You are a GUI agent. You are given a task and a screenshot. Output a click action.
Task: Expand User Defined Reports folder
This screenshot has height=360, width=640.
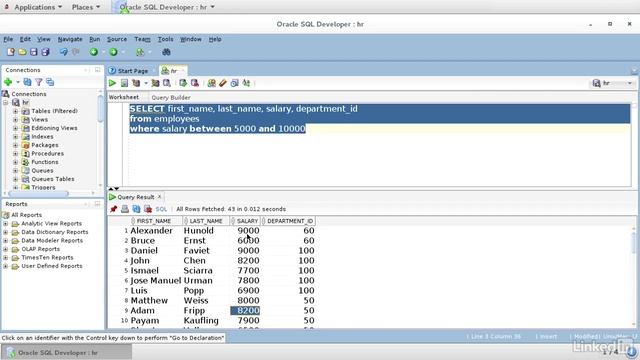(6, 266)
